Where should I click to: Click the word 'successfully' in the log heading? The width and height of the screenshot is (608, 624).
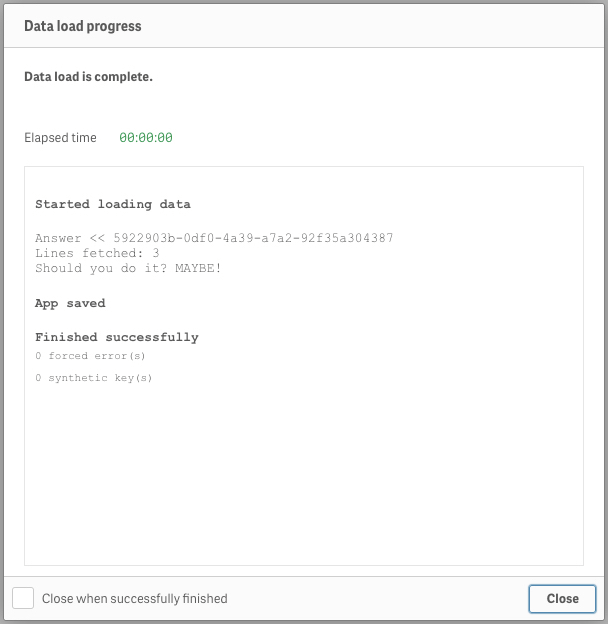(152, 338)
